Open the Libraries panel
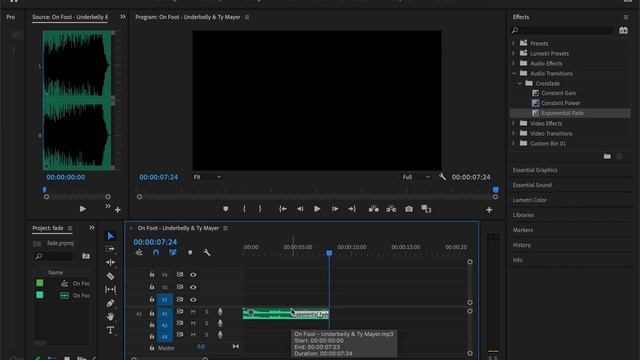640x360 pixels. tap(523, 215)
